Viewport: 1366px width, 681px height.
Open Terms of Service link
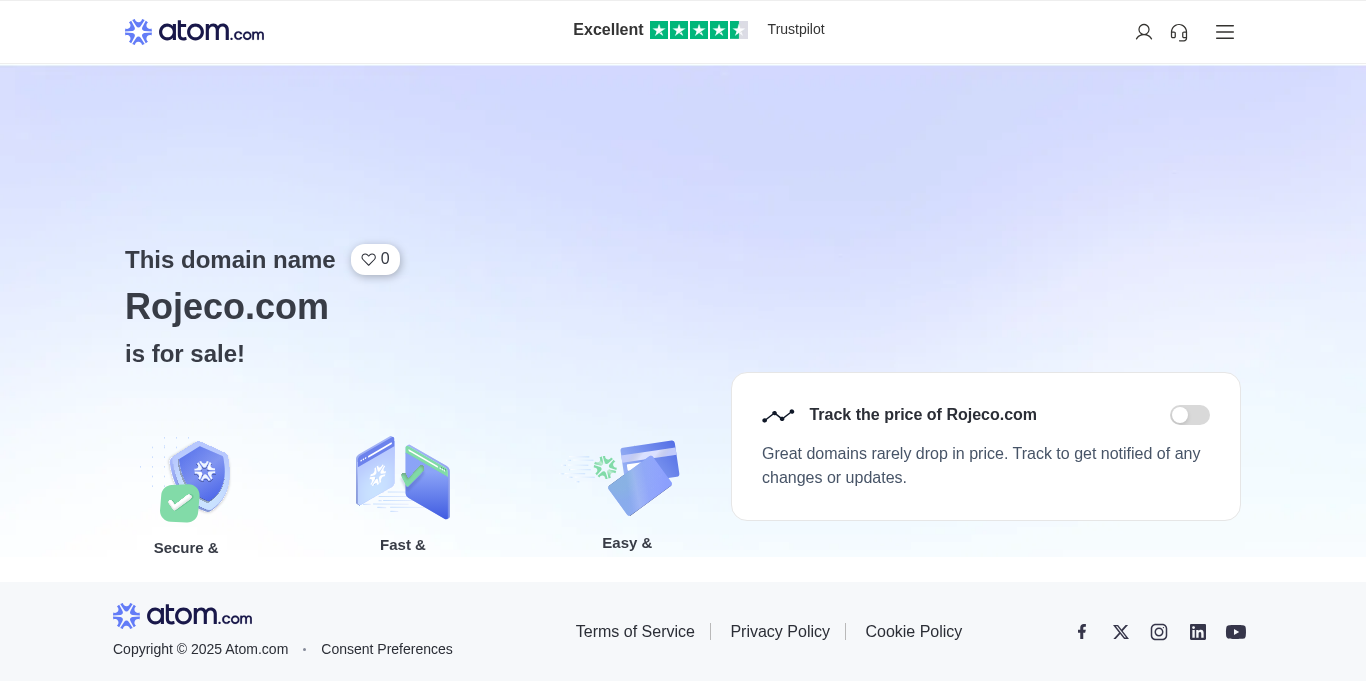point(635,632)
